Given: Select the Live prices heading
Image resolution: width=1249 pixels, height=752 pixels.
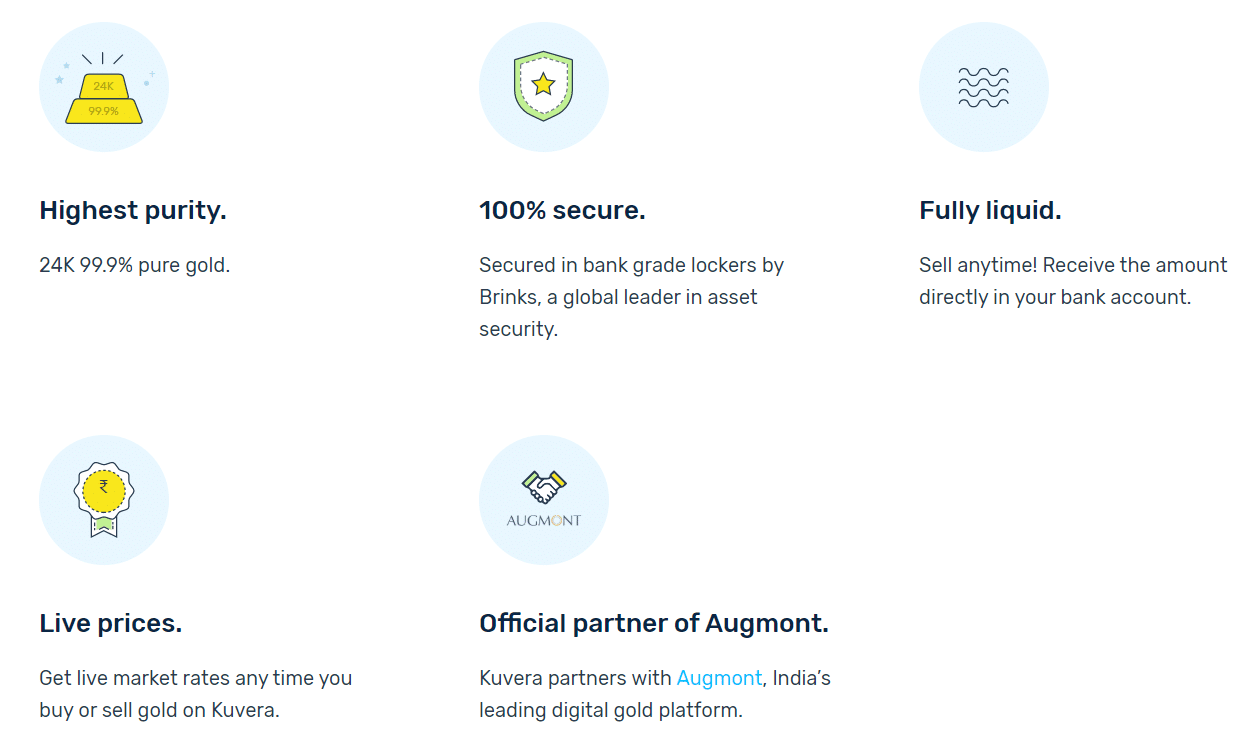Looking at the screenshot, I should pyautogui.click(x=111, y=624).
